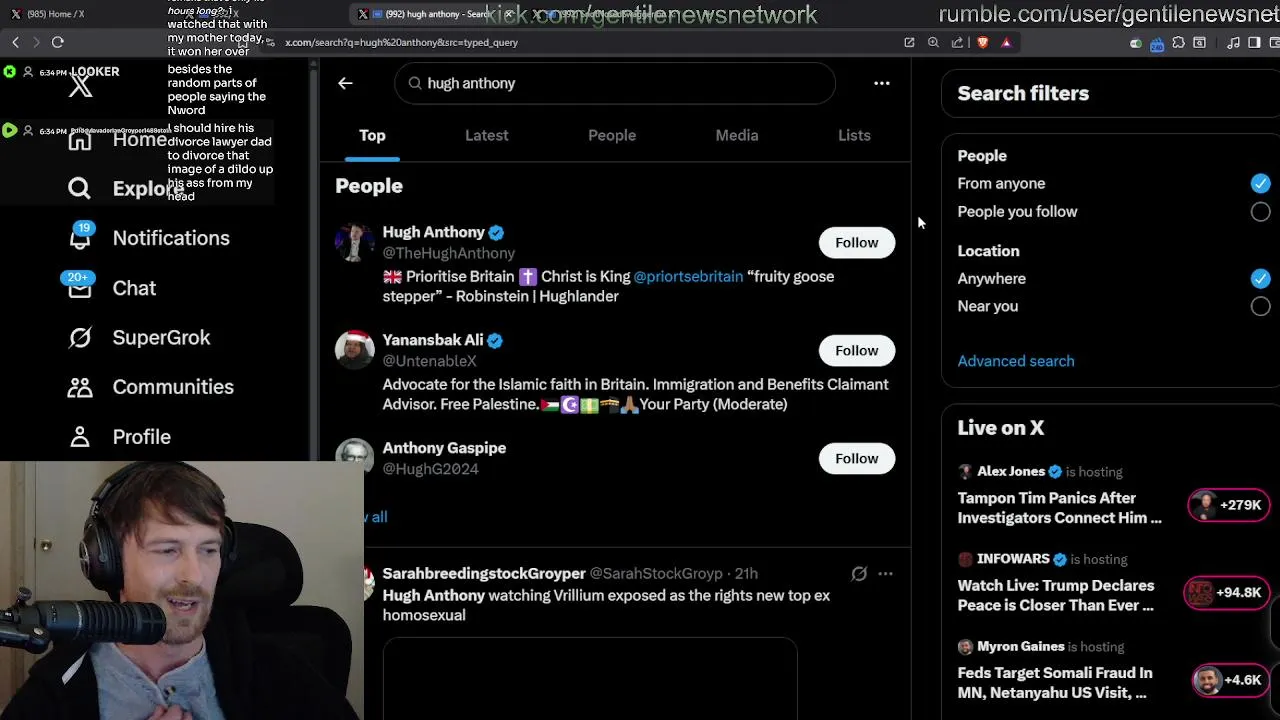1280x720 pixels.
Task: Open Anthony Gaspipe's profile name
Action: [444, 448]
